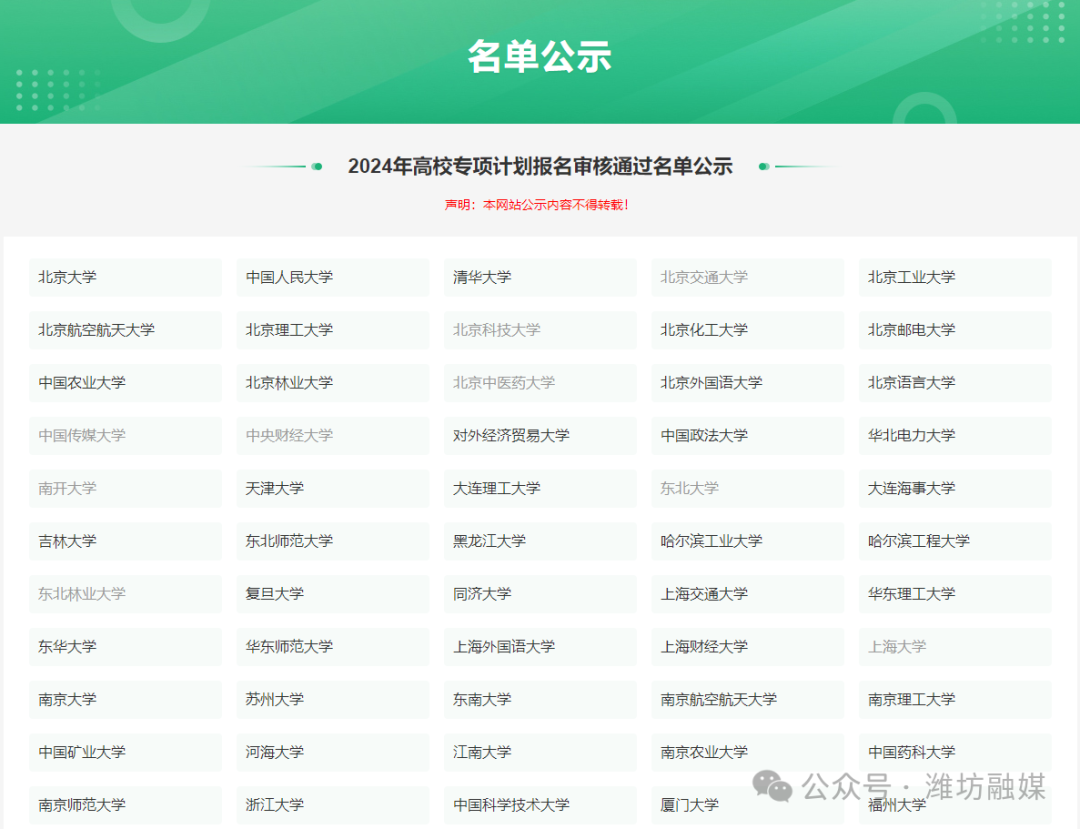This screenshot has width=1080, height=829.
Task: Open 北京航空航天大学 entry
Action: coord(125,330)
